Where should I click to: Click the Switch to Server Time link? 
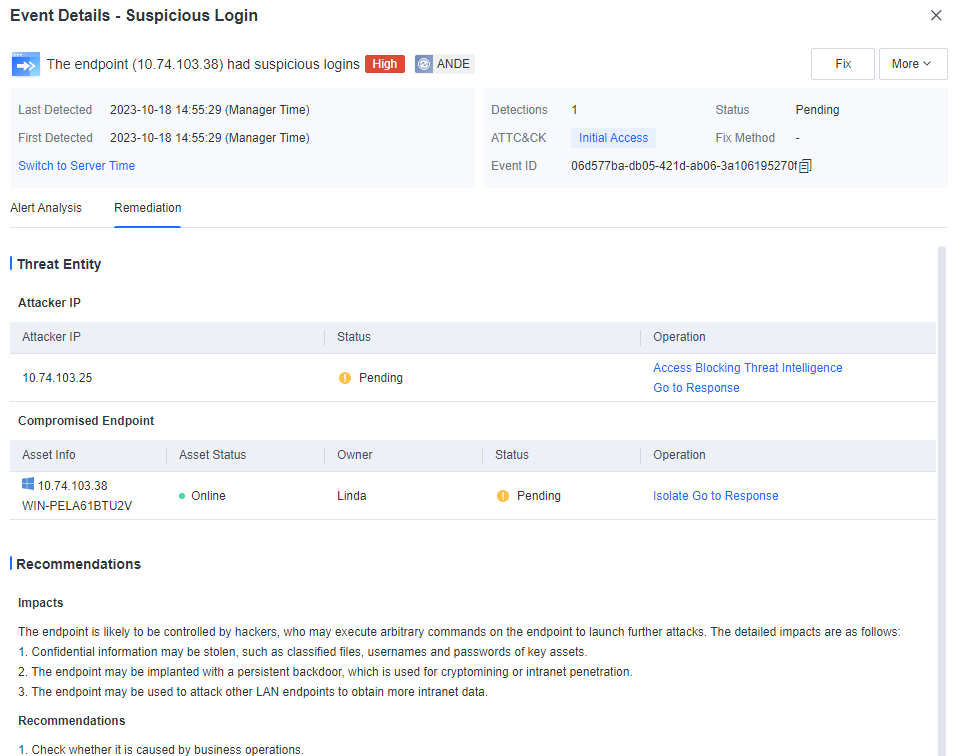click(77, 166)
